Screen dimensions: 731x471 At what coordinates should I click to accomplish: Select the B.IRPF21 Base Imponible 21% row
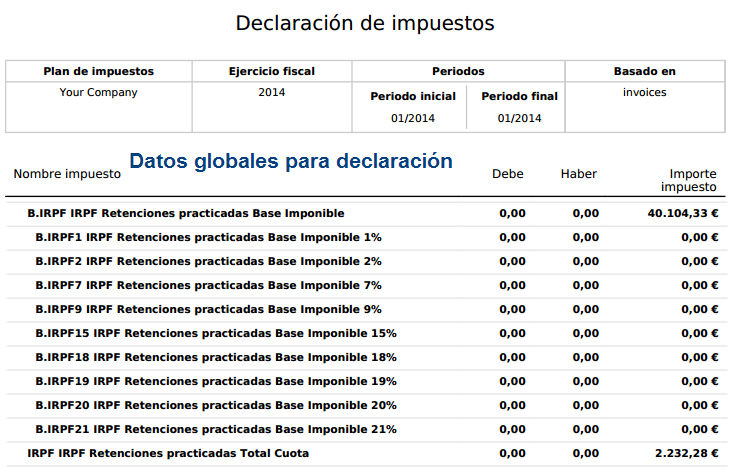(x=215, y=430)
